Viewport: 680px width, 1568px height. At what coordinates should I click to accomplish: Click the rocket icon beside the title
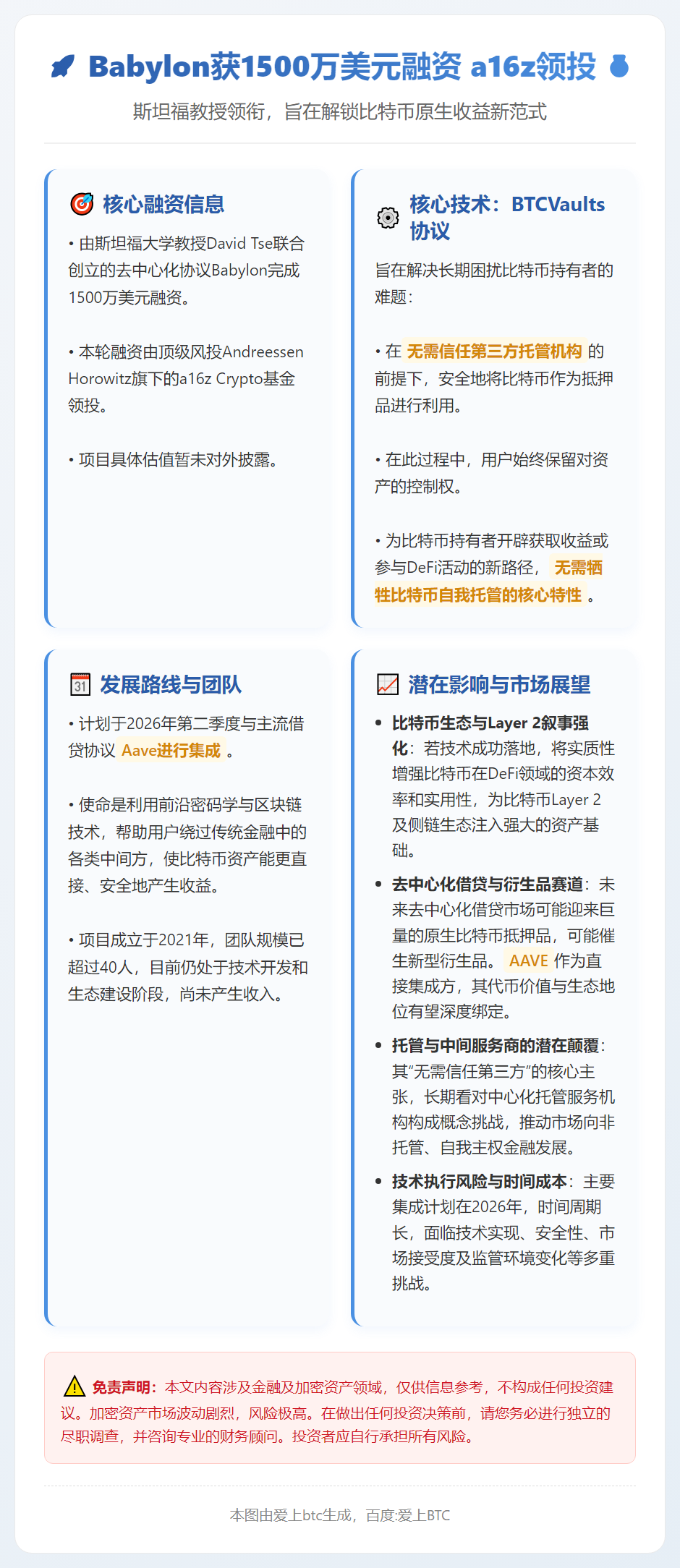coord(63,67)
